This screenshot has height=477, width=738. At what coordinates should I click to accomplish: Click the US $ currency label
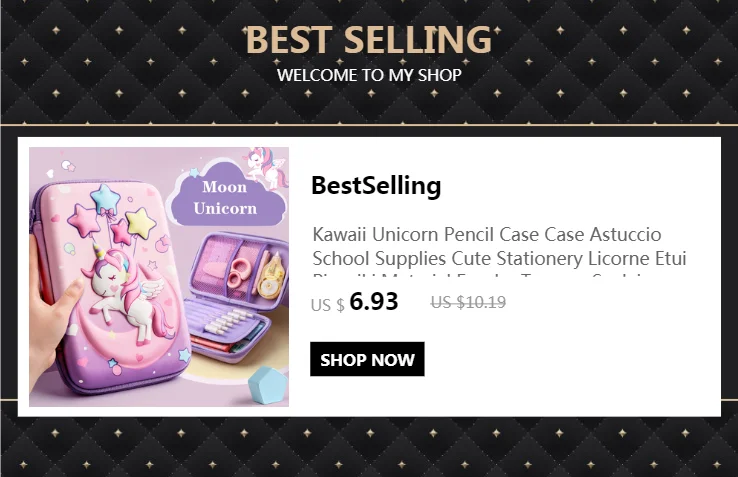coord(328,305)
